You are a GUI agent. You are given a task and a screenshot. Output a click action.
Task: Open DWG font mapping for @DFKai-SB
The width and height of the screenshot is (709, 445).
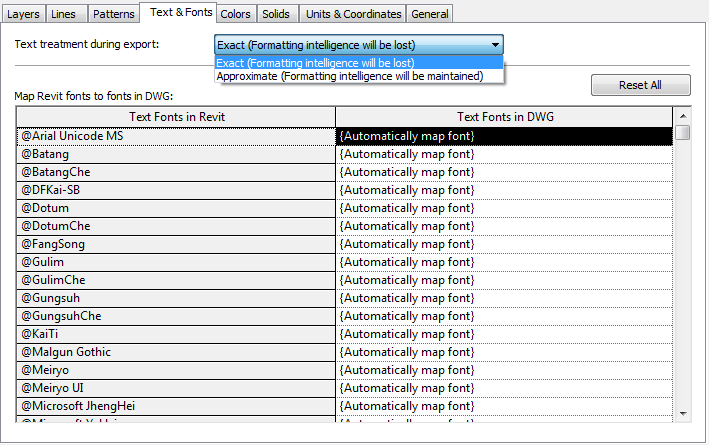click(504, 190)
